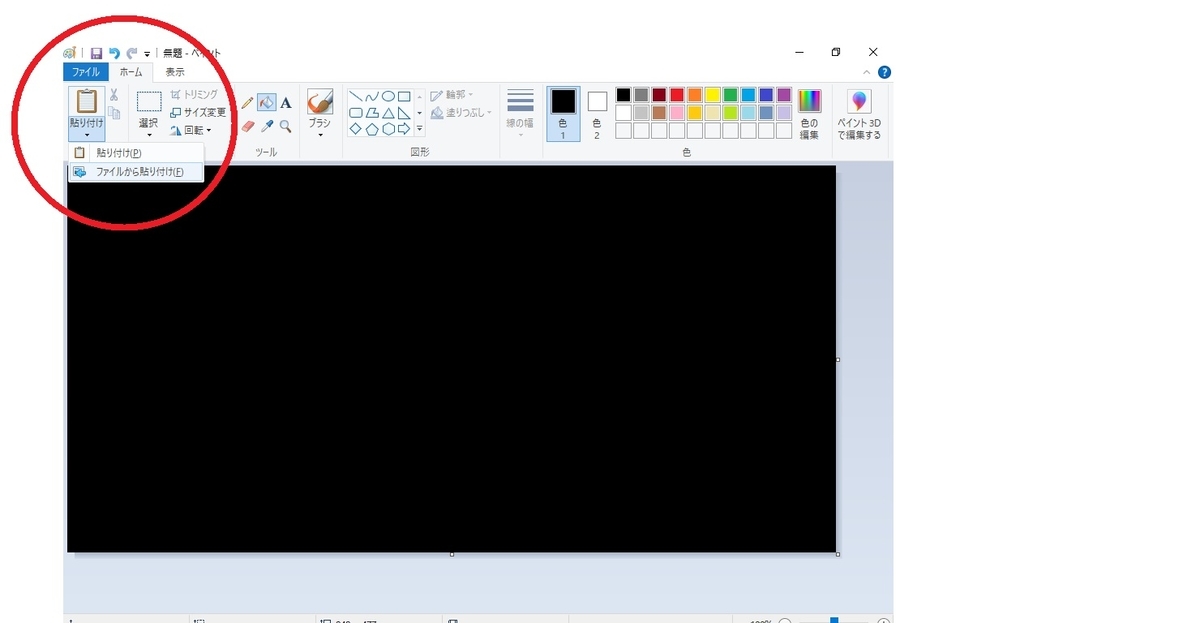This screenshot has width=1200, height=623.
Task: Choose the Pentagon shape
Action: 372,128
